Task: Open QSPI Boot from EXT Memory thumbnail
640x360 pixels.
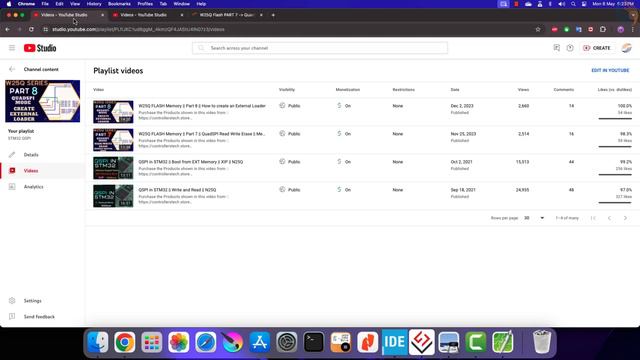Action: tap(113, 168)
